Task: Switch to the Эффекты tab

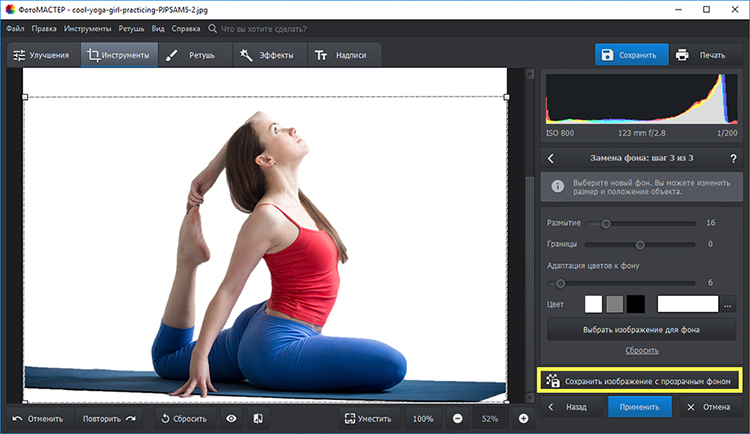Action: (268, 55)
